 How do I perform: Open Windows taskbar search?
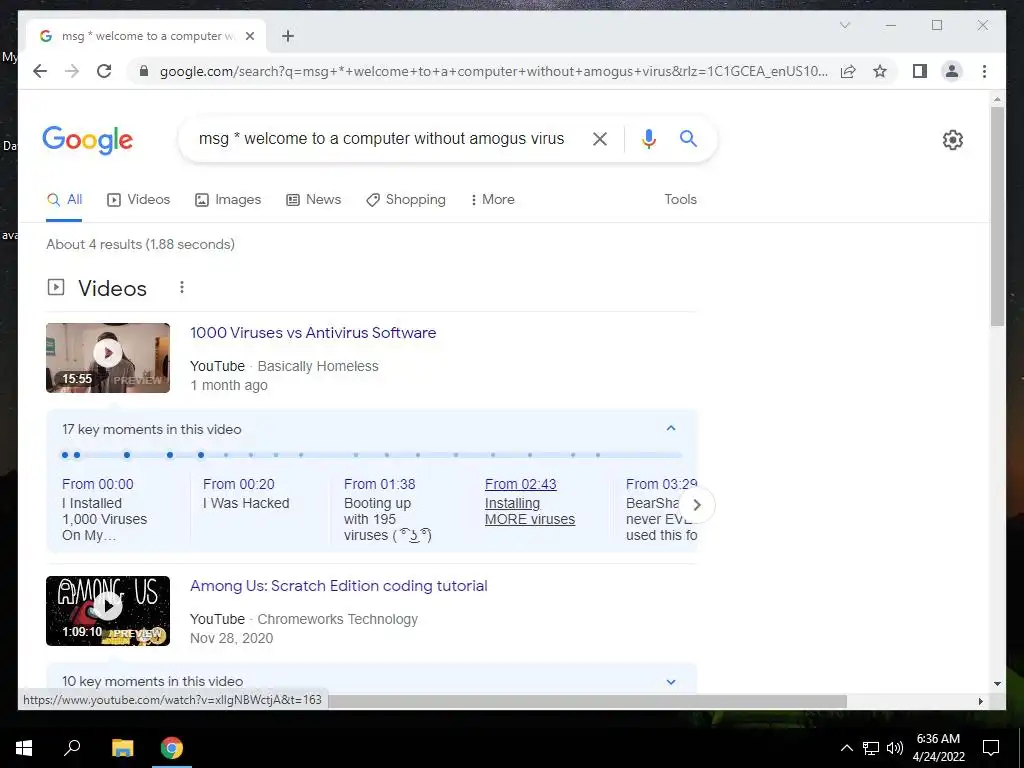[72, 748]
